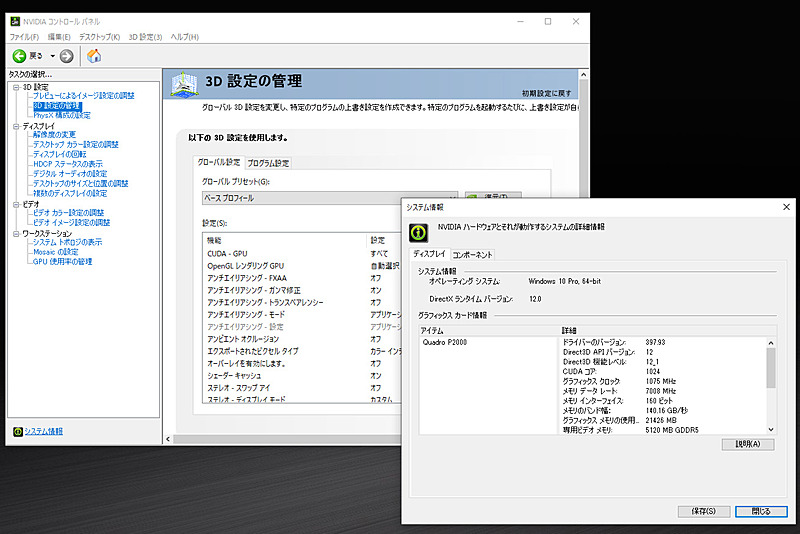Switch to the グローバル設定 tab
This screenshot has width=800, height=534.
pos(218,162)
